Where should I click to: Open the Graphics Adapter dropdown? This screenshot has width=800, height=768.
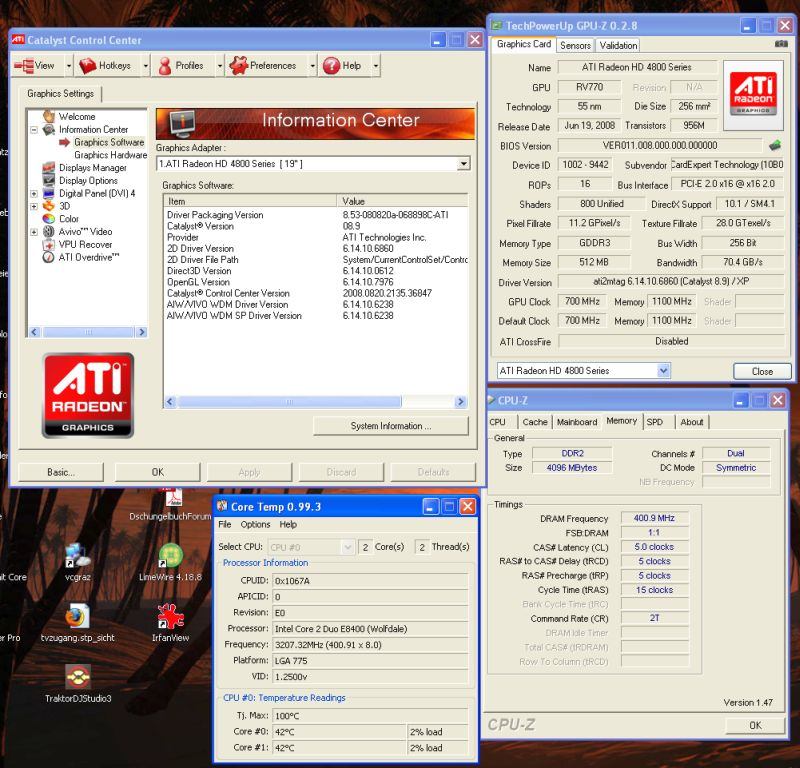point(463,164)
